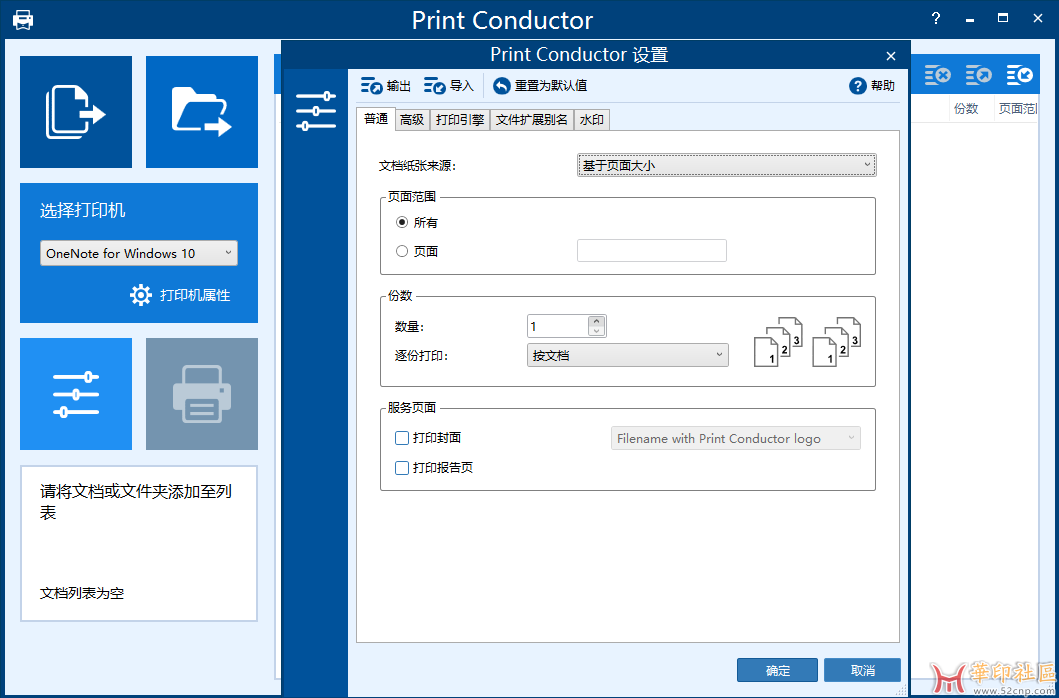Enable the 打印报告页 checkbox
Viewport: 1059px width, 698px height.
[402, 468]
